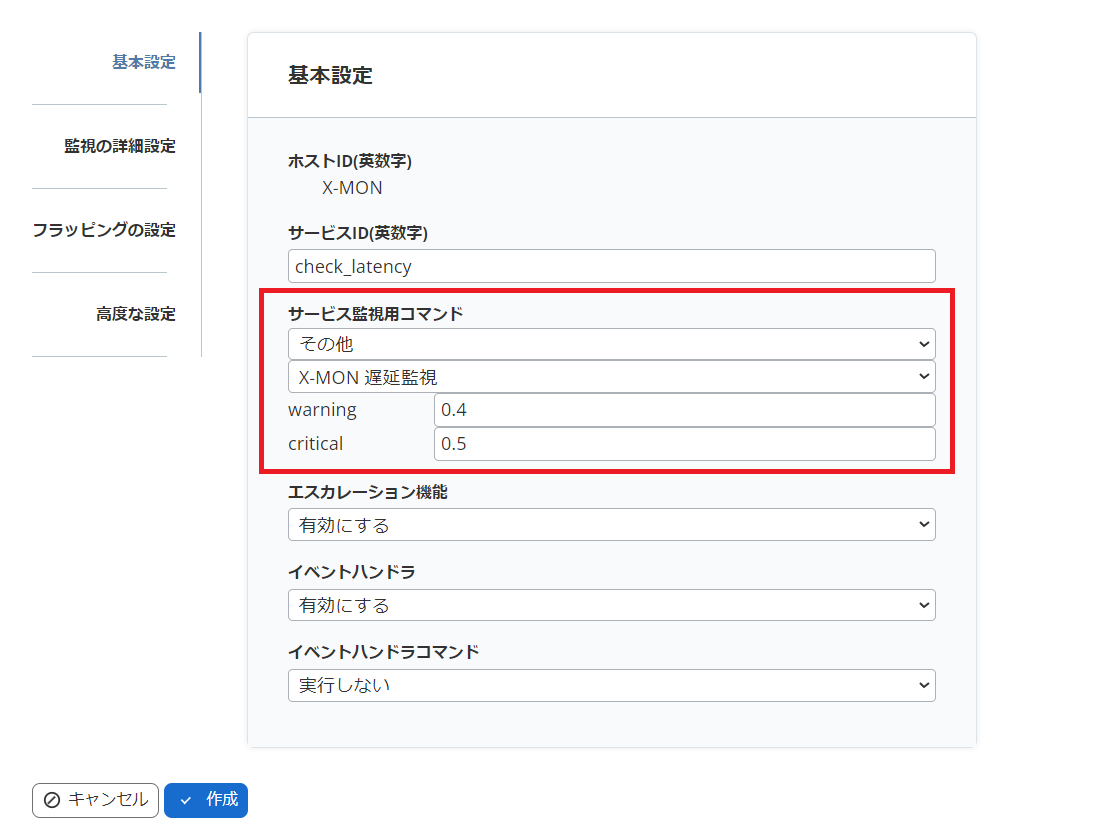Viewport: 1093px width, 828px height.
Task: Open the その他 command category dropdown
Action: (611, 344)
